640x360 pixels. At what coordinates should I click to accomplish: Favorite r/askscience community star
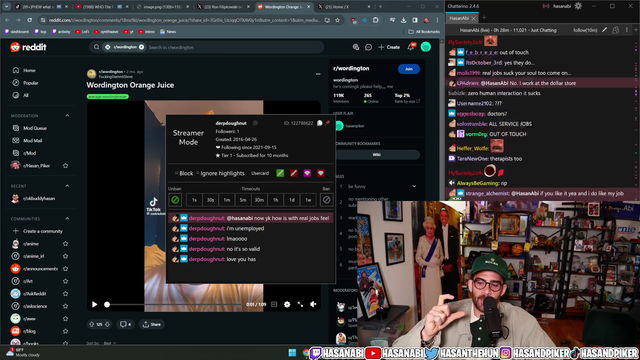point(65,306)
